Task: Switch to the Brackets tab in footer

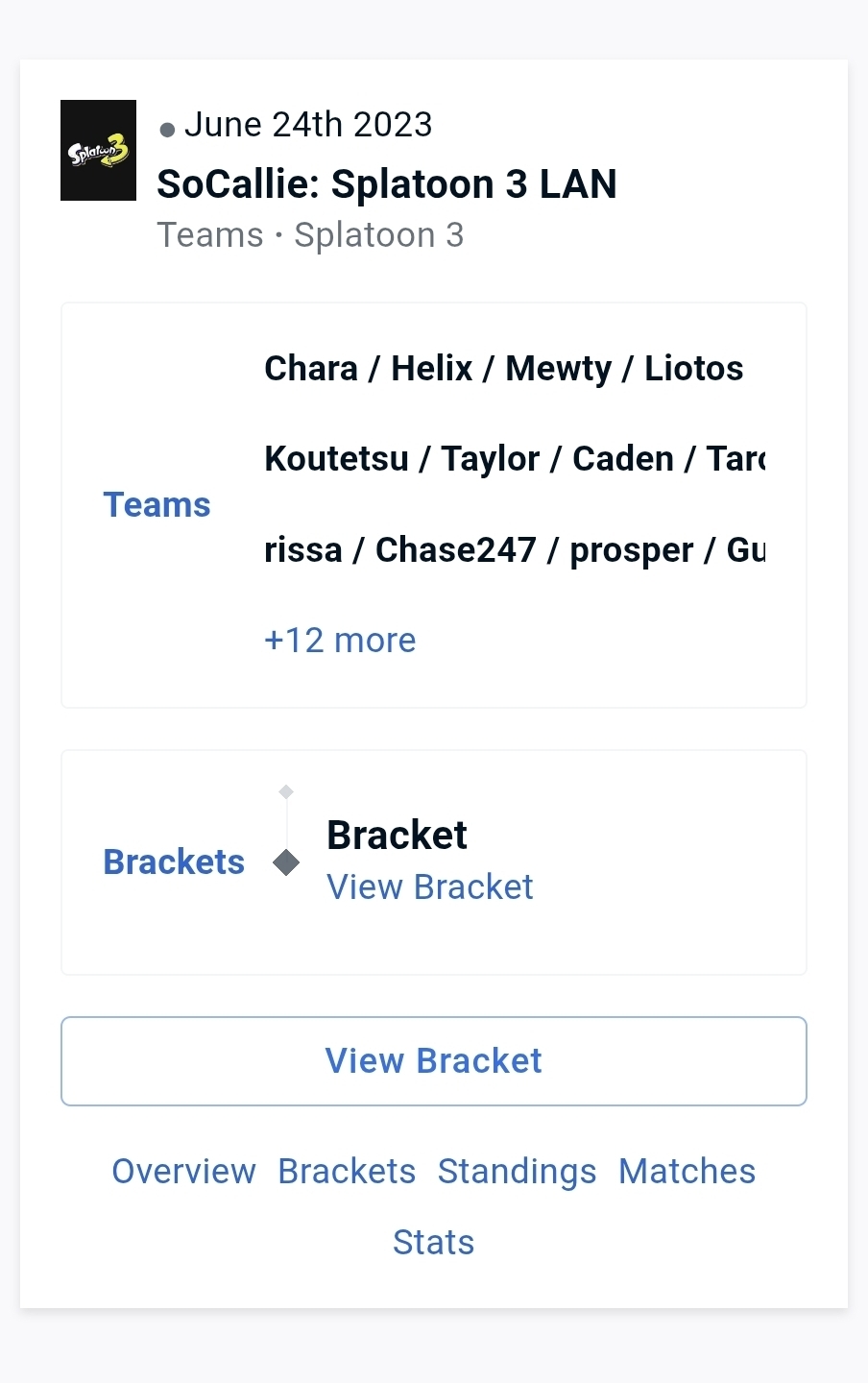Action: click(x=347, y=1172)
